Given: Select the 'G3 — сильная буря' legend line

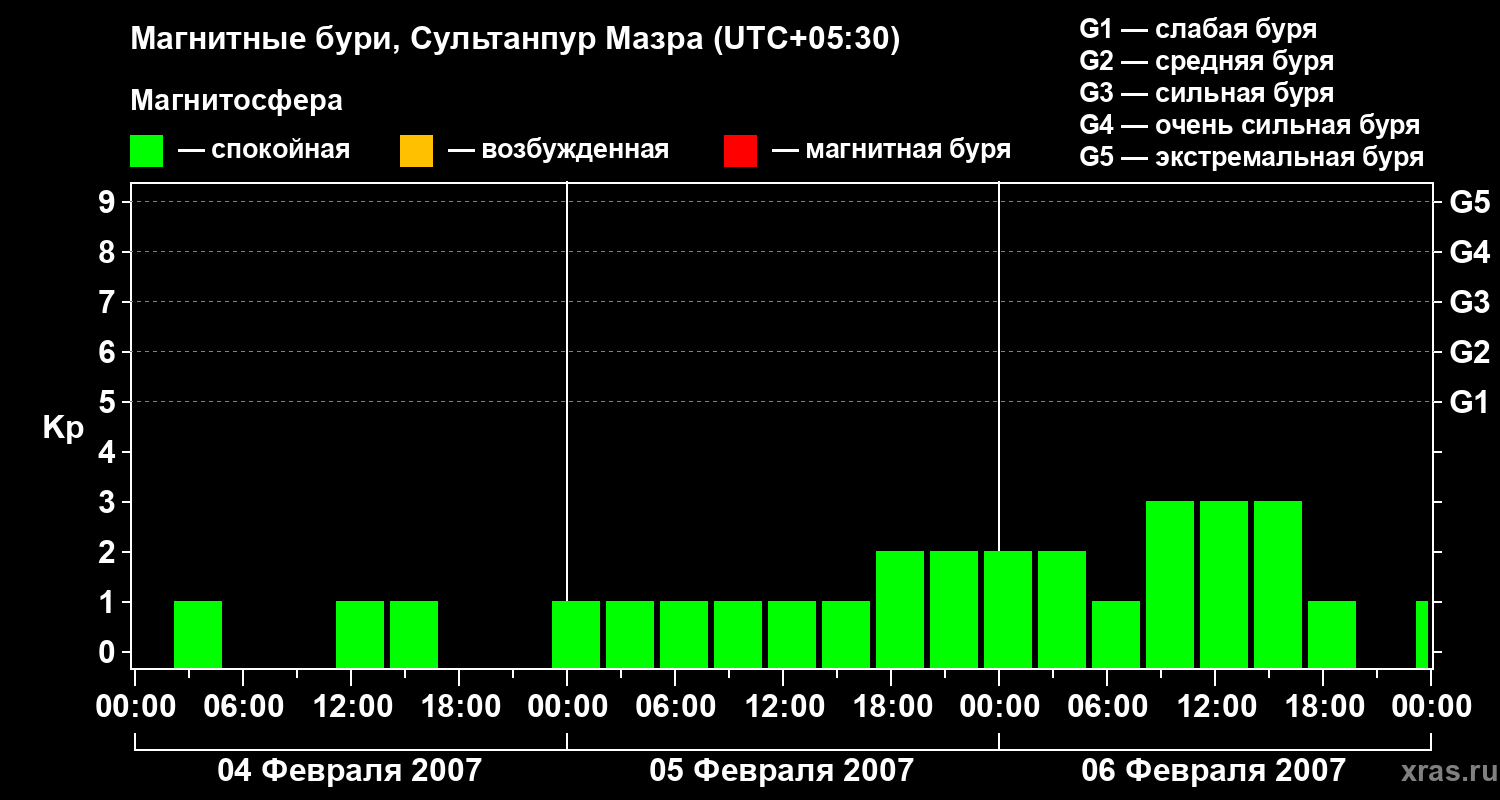Looking at the screenshot, I should point(1207,93).
